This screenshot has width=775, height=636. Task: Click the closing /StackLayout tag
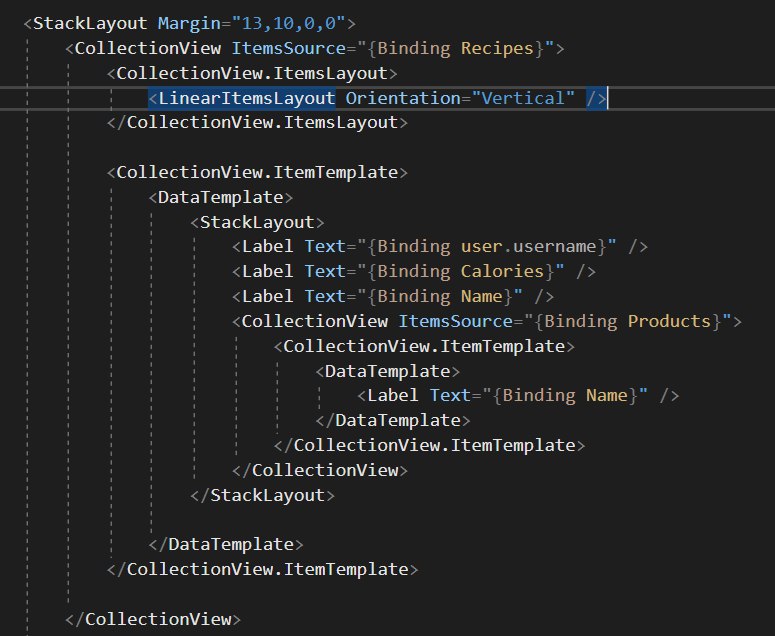pos(262,495)
